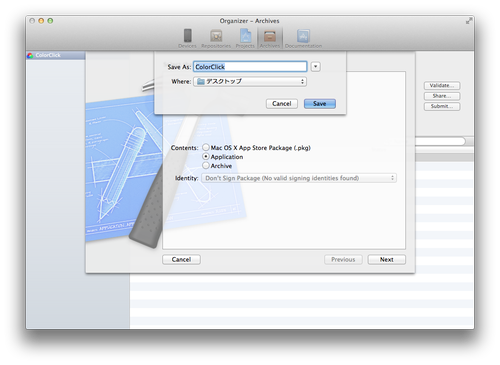
Task: Select the Archive contents radio button
Action: (x=206, y=165)
